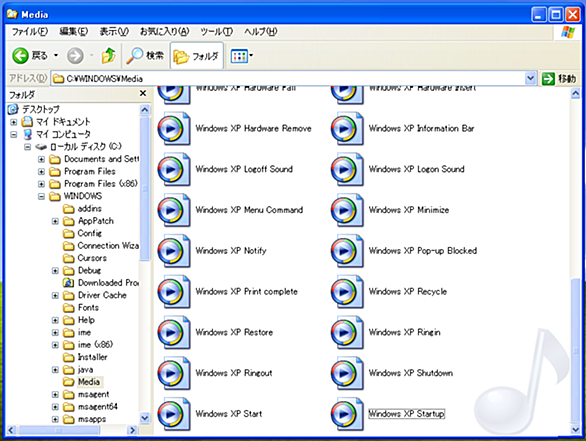Select Windows XP Logon Sound file icon
586x441 pixels.
point(347,169)
